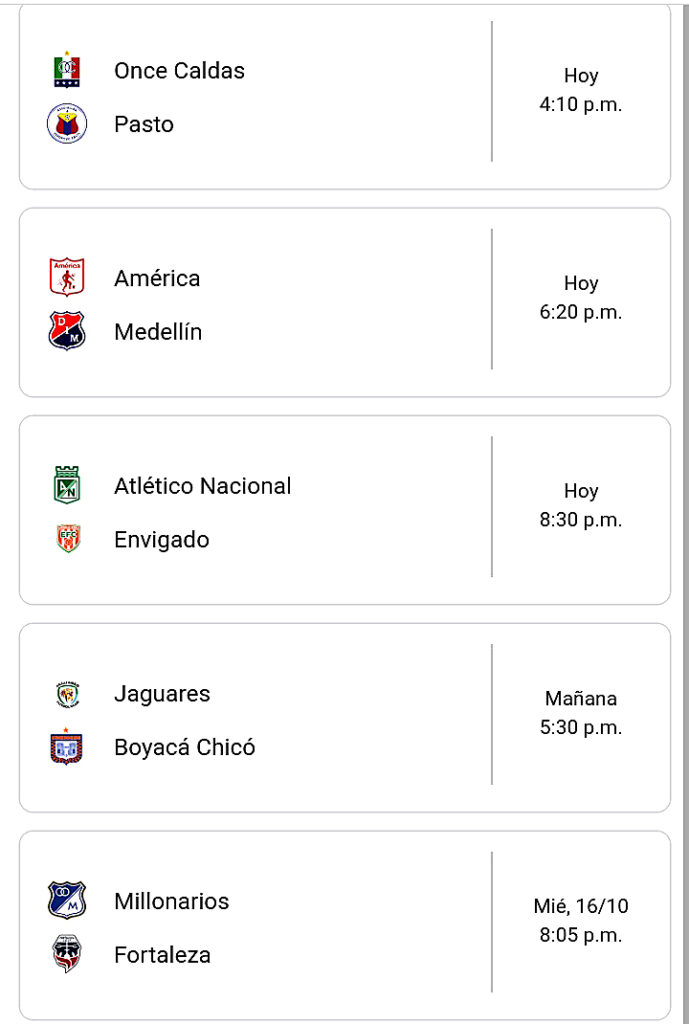Click the Fortaleza team crest
The image size is (689, 1024).
coord(67,954)
